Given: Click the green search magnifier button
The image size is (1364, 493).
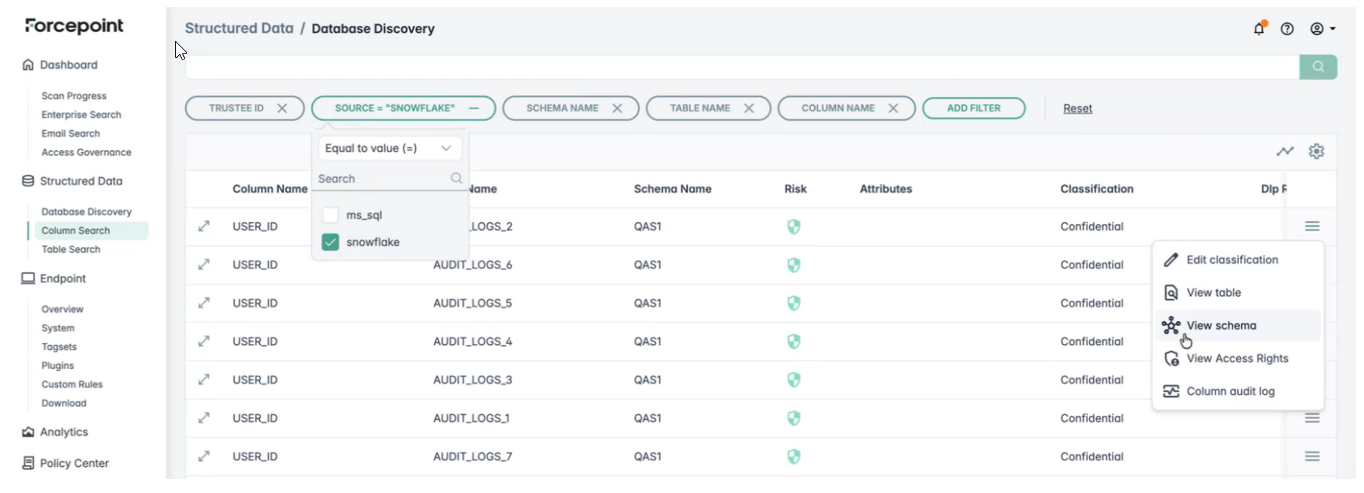Looking at the screenshot, I should click(1318, 67).
